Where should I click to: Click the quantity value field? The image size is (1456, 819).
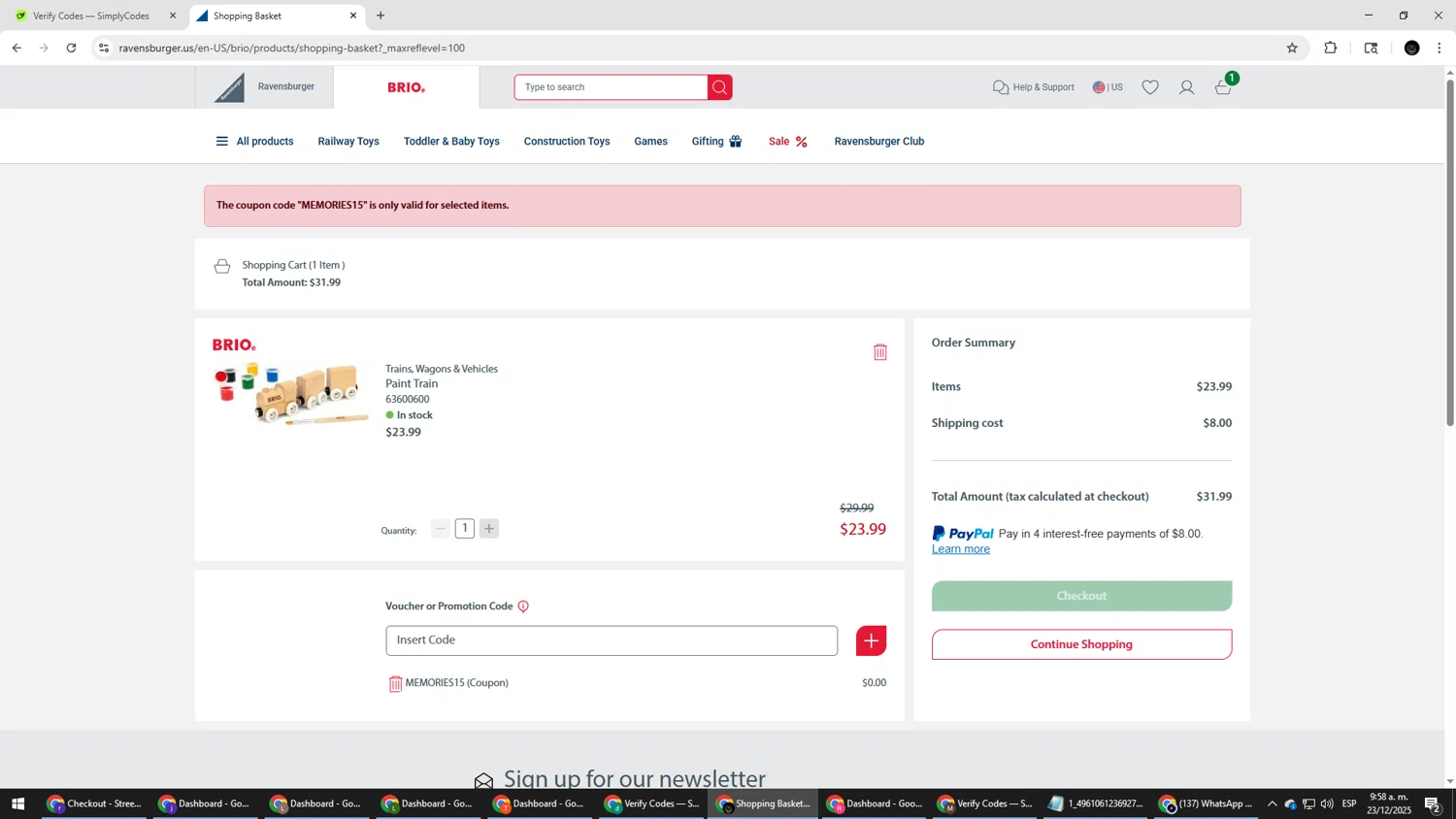pos(465,529)
